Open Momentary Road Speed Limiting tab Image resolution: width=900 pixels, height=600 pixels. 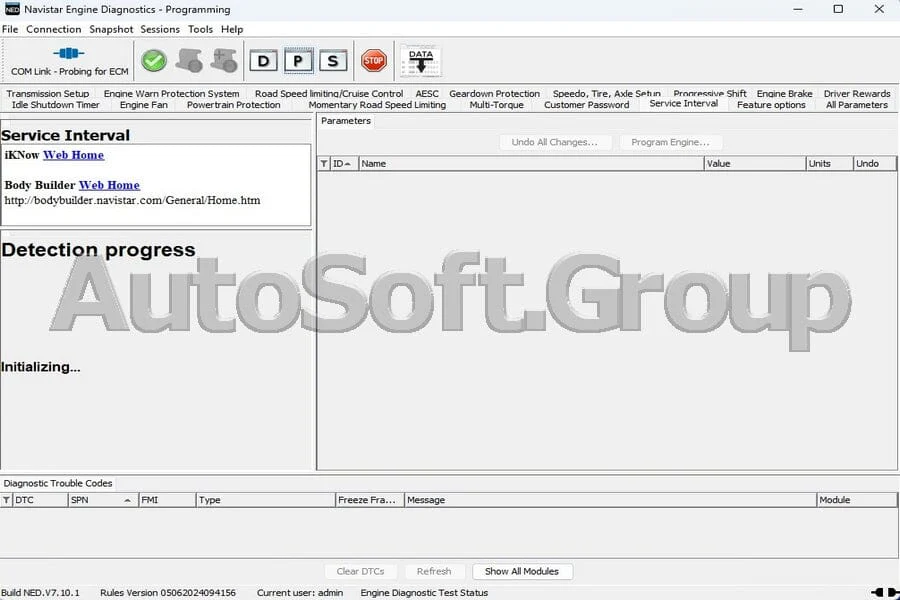pos(377,105)
